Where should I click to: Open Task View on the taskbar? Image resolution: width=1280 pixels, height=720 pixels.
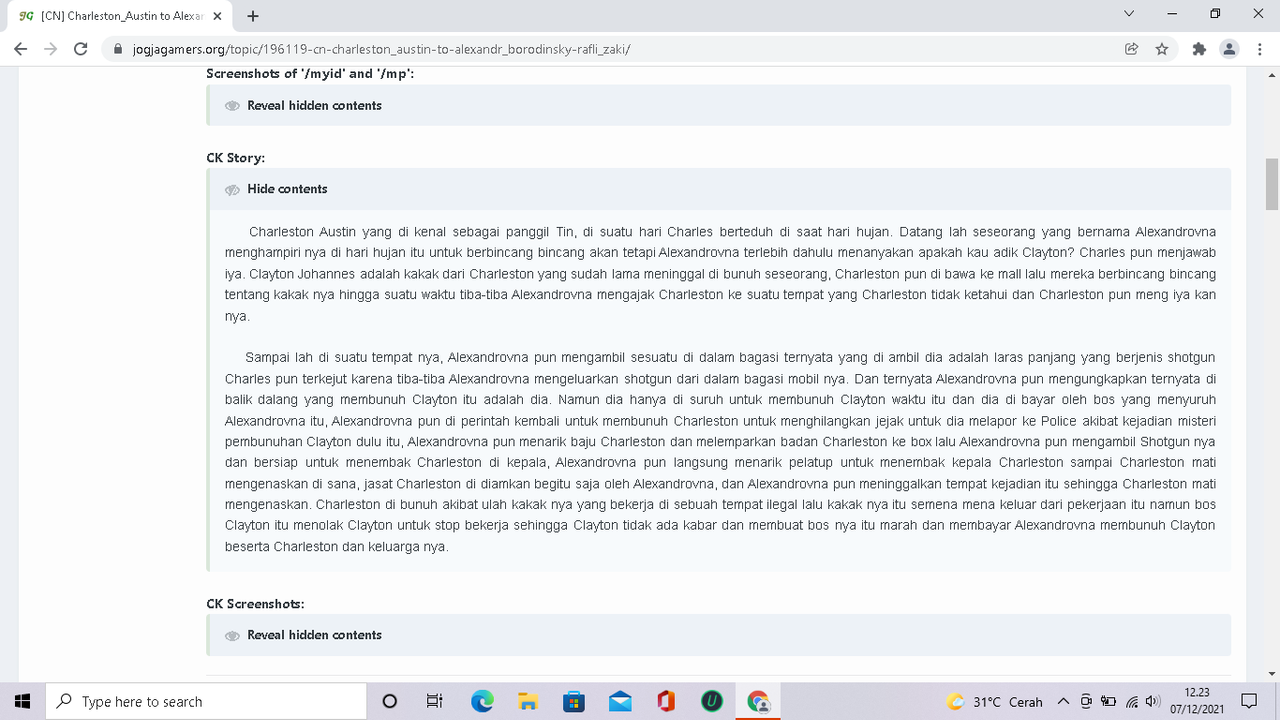[435, 701]
